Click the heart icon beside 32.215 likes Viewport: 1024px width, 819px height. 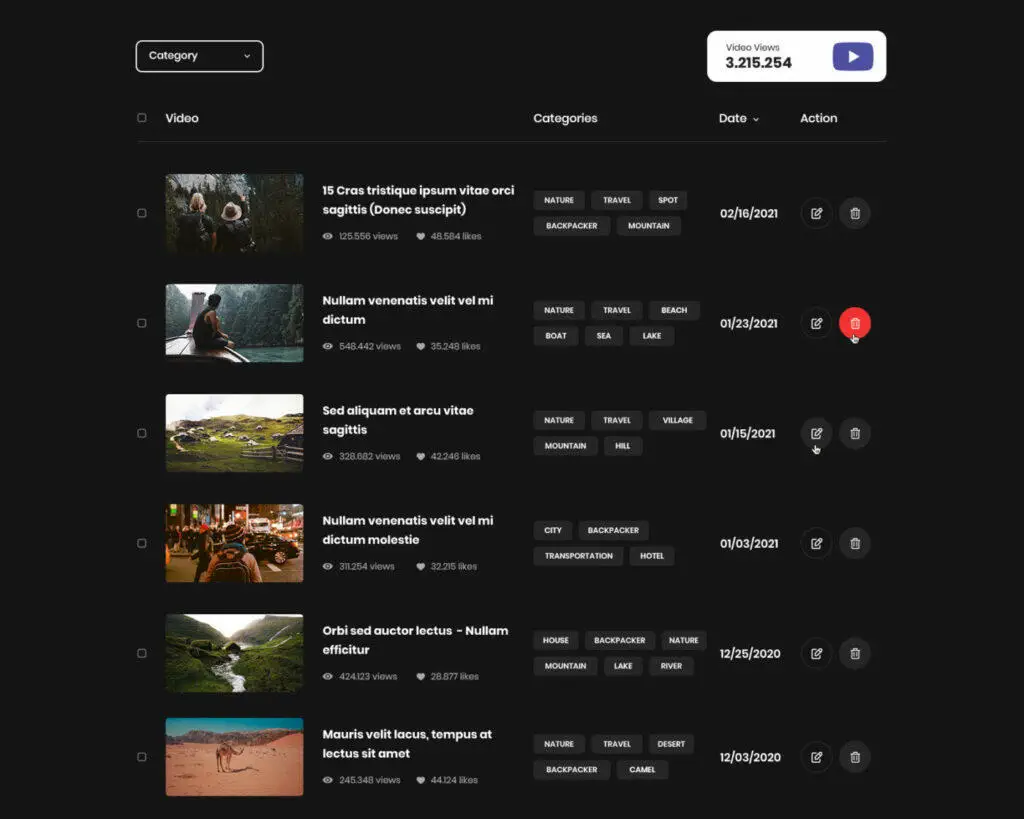pyautogui.click(x=421, y=566)
